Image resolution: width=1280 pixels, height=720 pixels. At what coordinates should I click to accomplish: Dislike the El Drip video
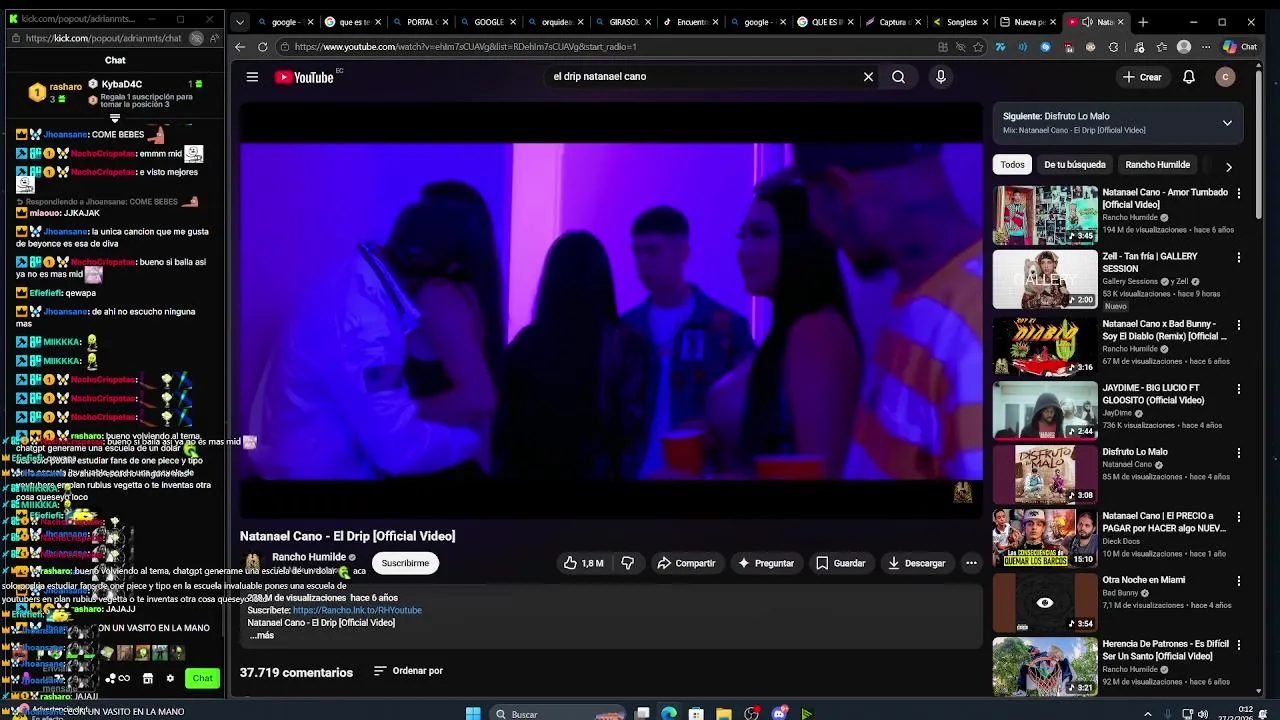[x=627, y=563]
